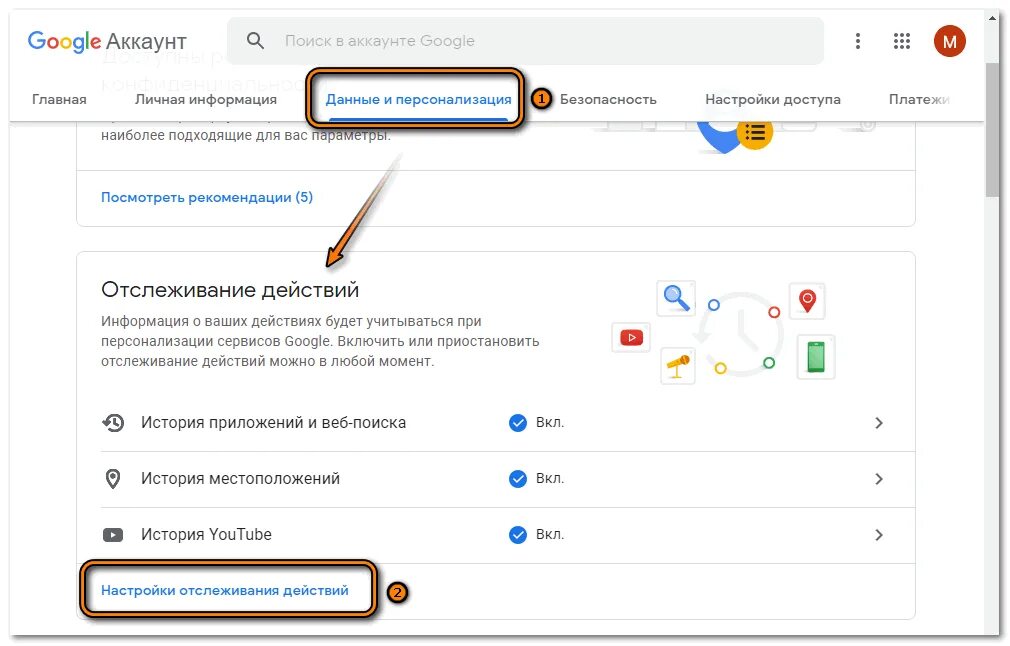The width and height of the screenshot is (1010, 646).
Task: Click the YouTube icon beside История YouTube
Action: 113,535
